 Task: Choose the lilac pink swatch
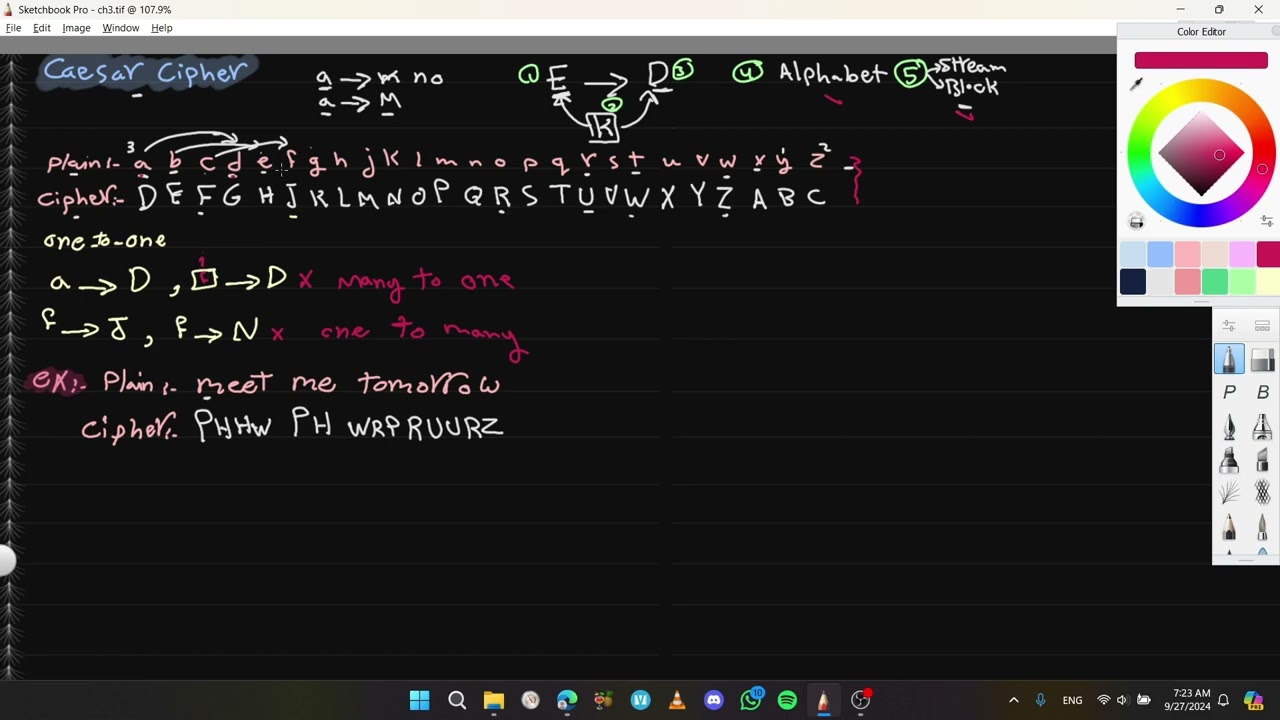coord(1241,254)
